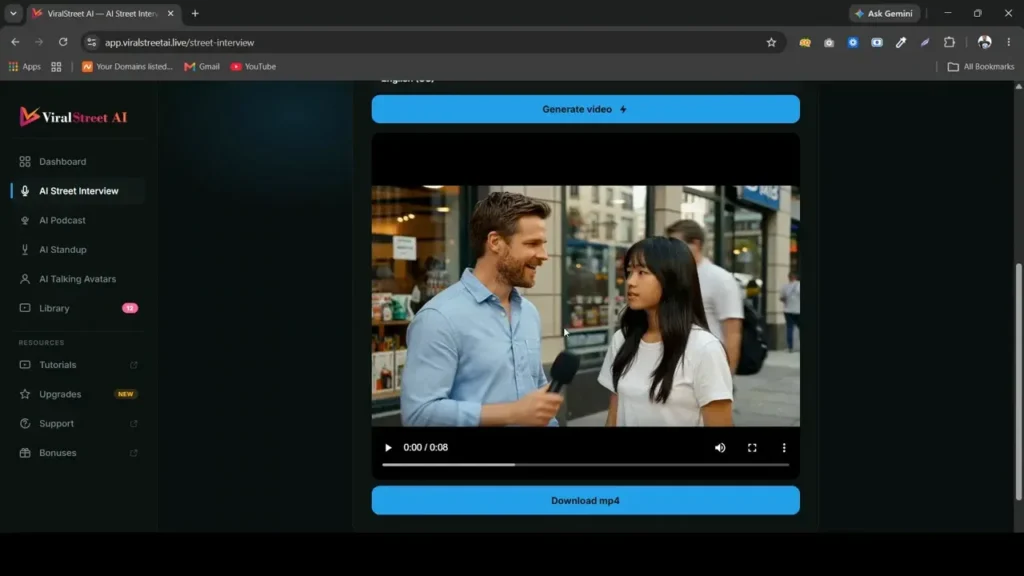The image size is (1024, 576).
Task: Expand the tab search dropdown arrow
Action: tap(13, 13)
